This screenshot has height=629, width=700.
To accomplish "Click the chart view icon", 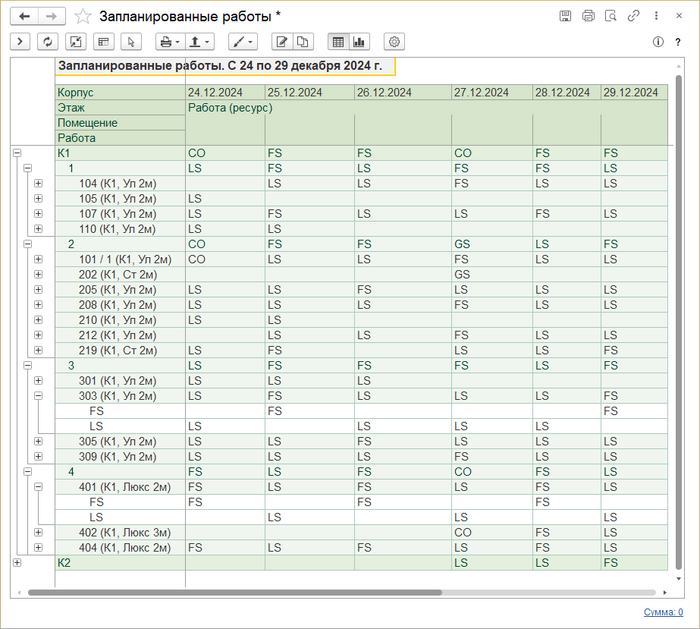I will [x=360, y=42].
